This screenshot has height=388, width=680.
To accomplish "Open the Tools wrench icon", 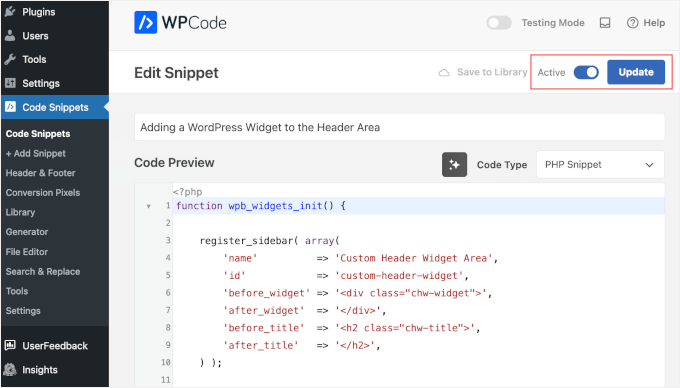I will click(10, 59).
